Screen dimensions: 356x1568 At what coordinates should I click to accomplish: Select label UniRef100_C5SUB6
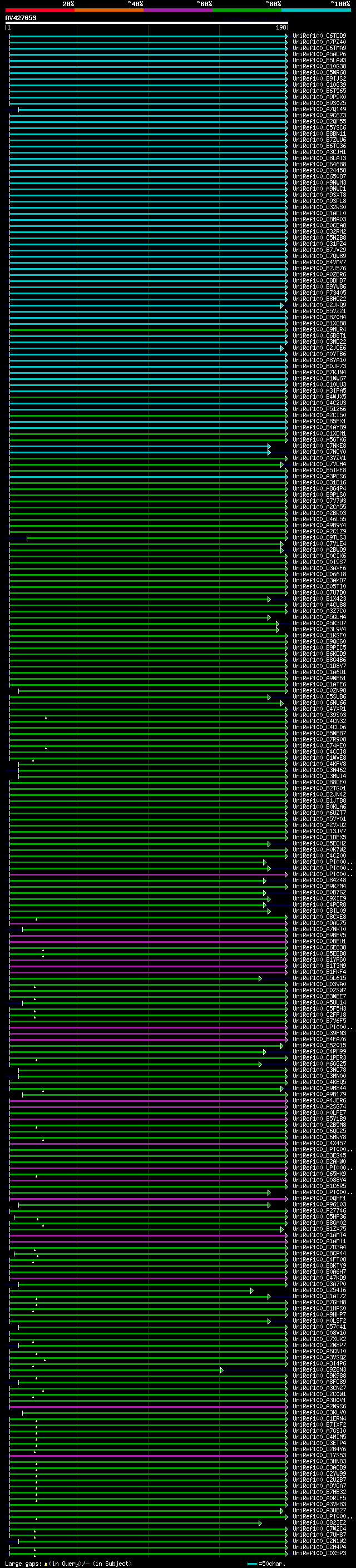(319, 697)
